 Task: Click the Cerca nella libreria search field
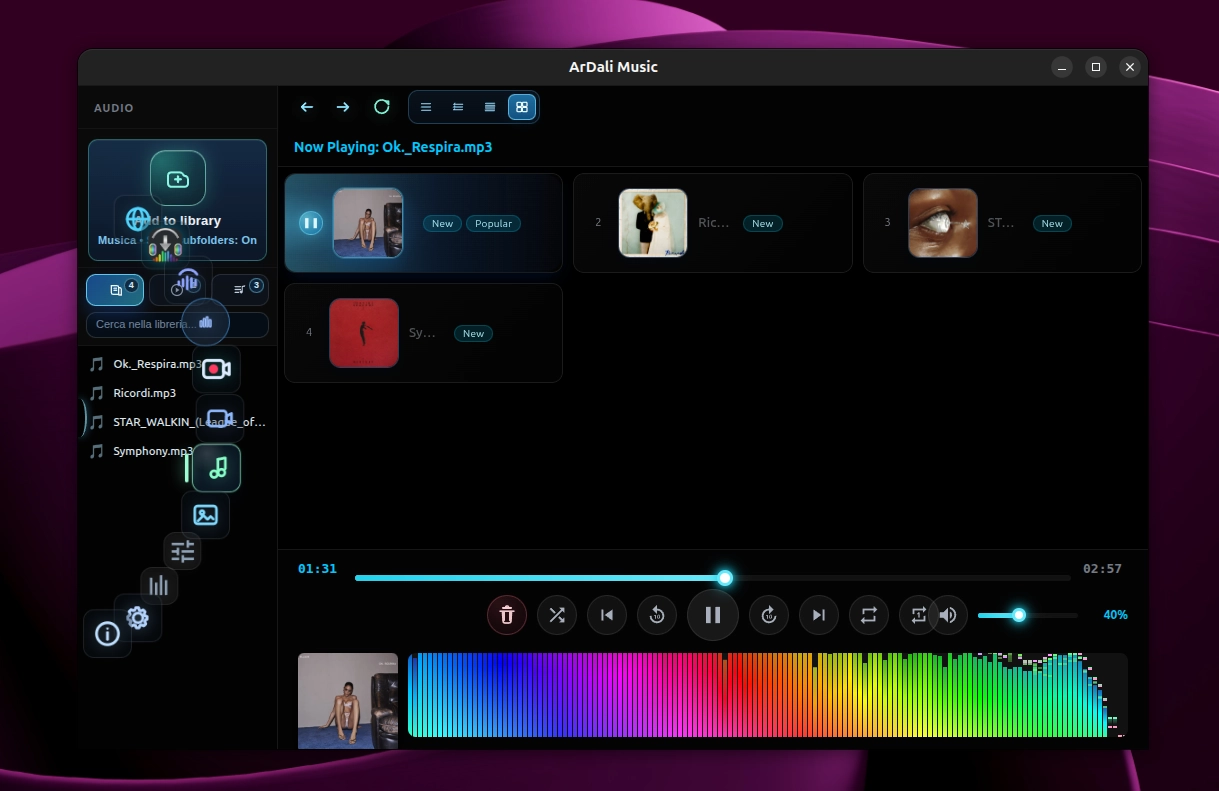click(178, 325)
